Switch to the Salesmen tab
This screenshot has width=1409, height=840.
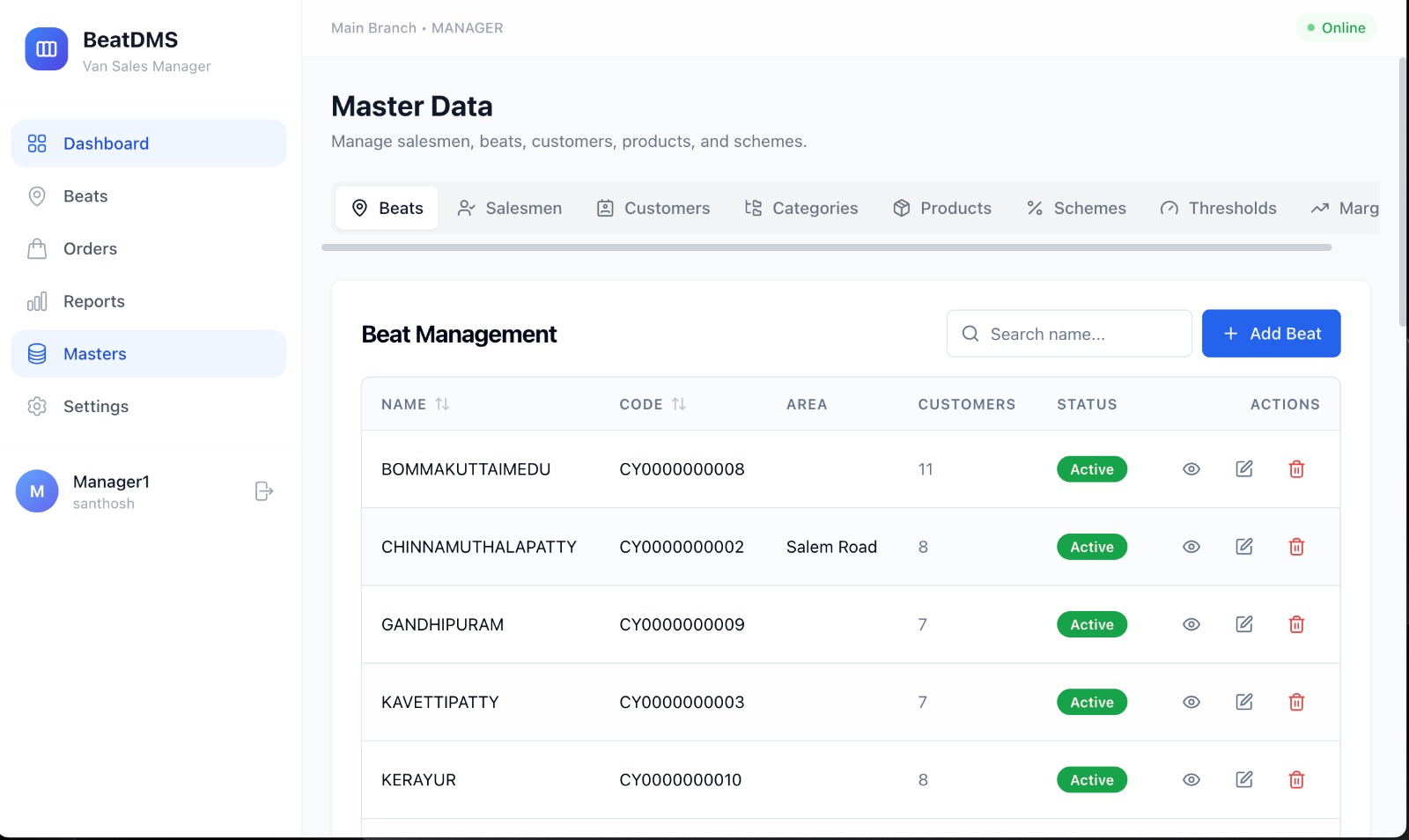click(x=509, y=208)
